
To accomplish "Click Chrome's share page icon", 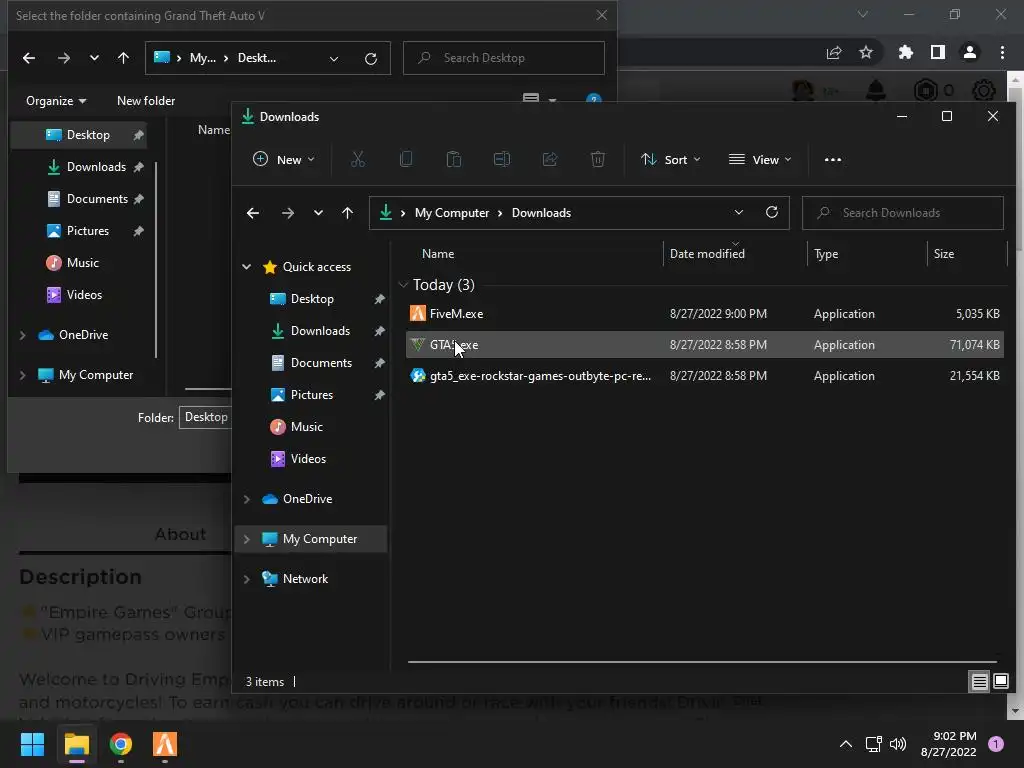I will click(x=834, y=53).
